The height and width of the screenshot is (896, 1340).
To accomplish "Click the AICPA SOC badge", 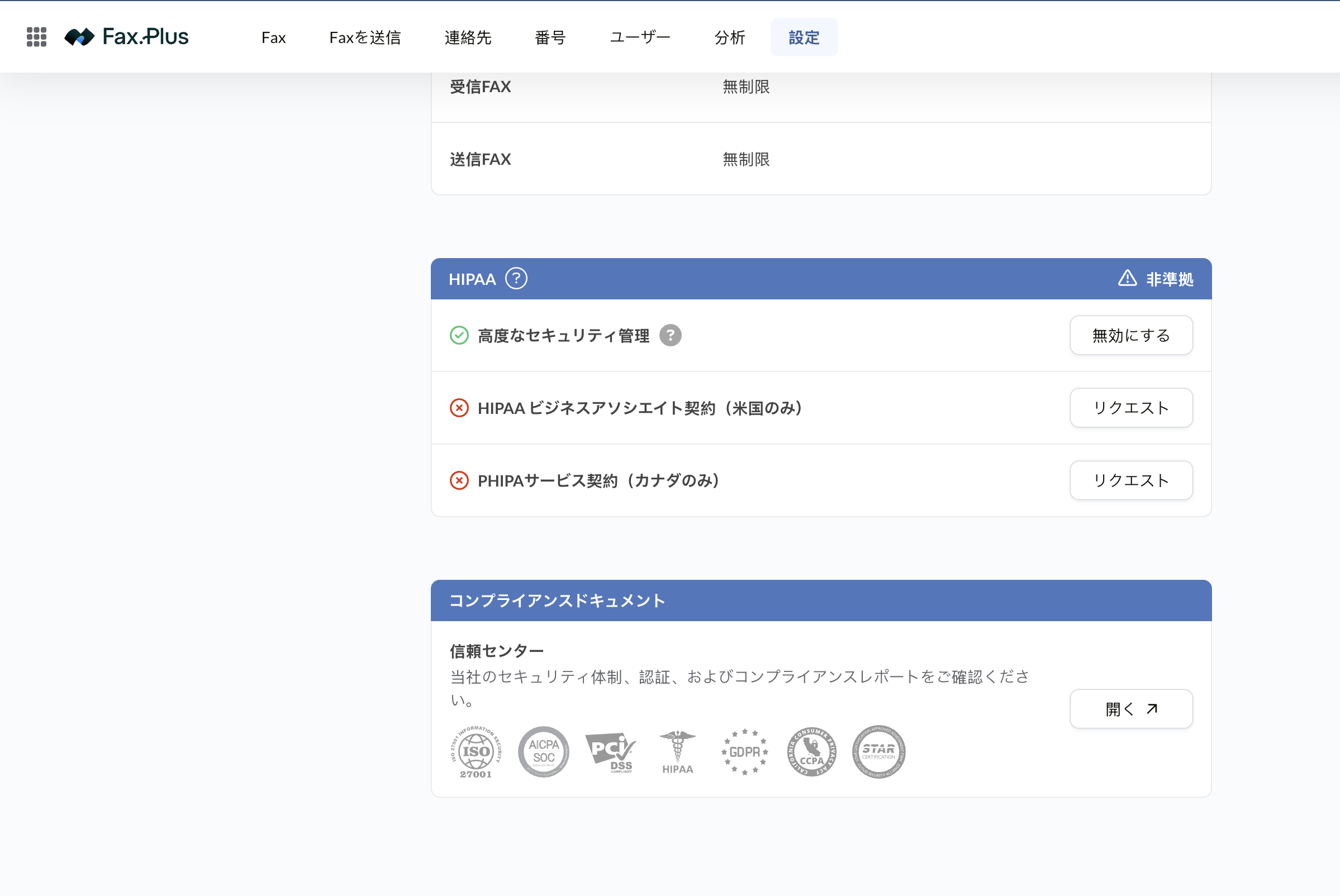I will tap(544, 752).
